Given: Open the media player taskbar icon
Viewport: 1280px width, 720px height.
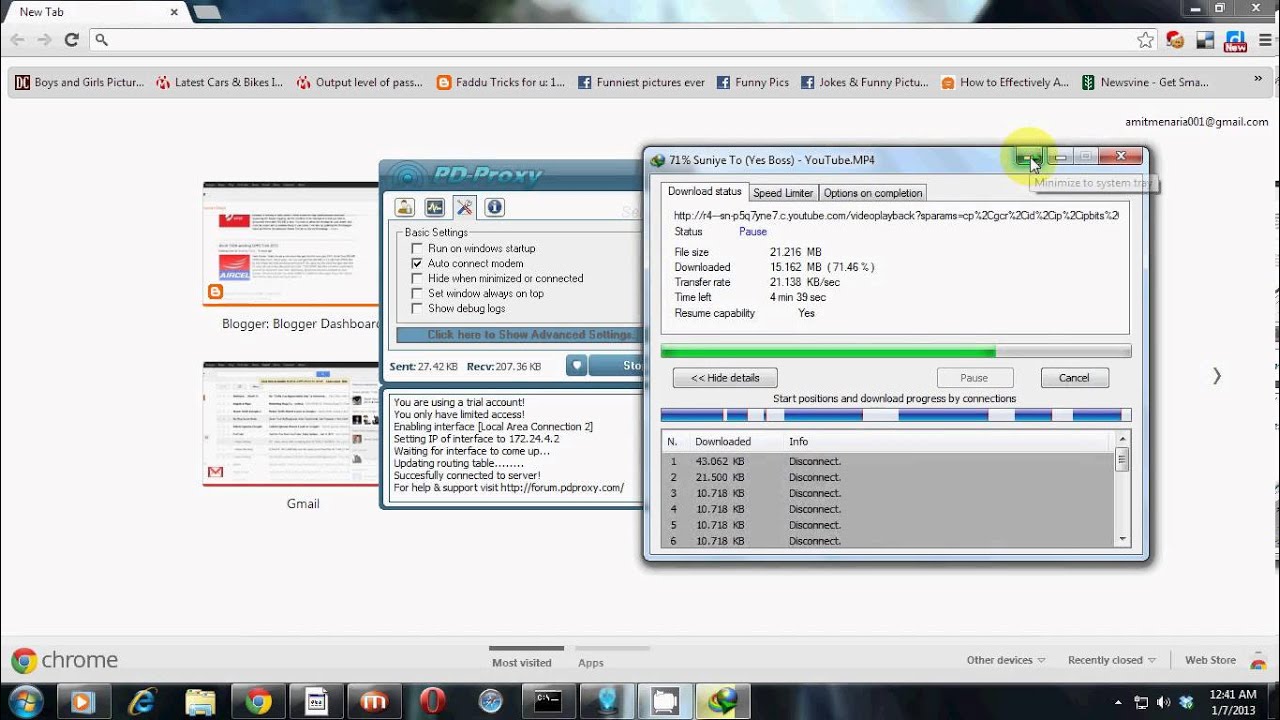Looking at the screenshot, I should tap(84, 701).
